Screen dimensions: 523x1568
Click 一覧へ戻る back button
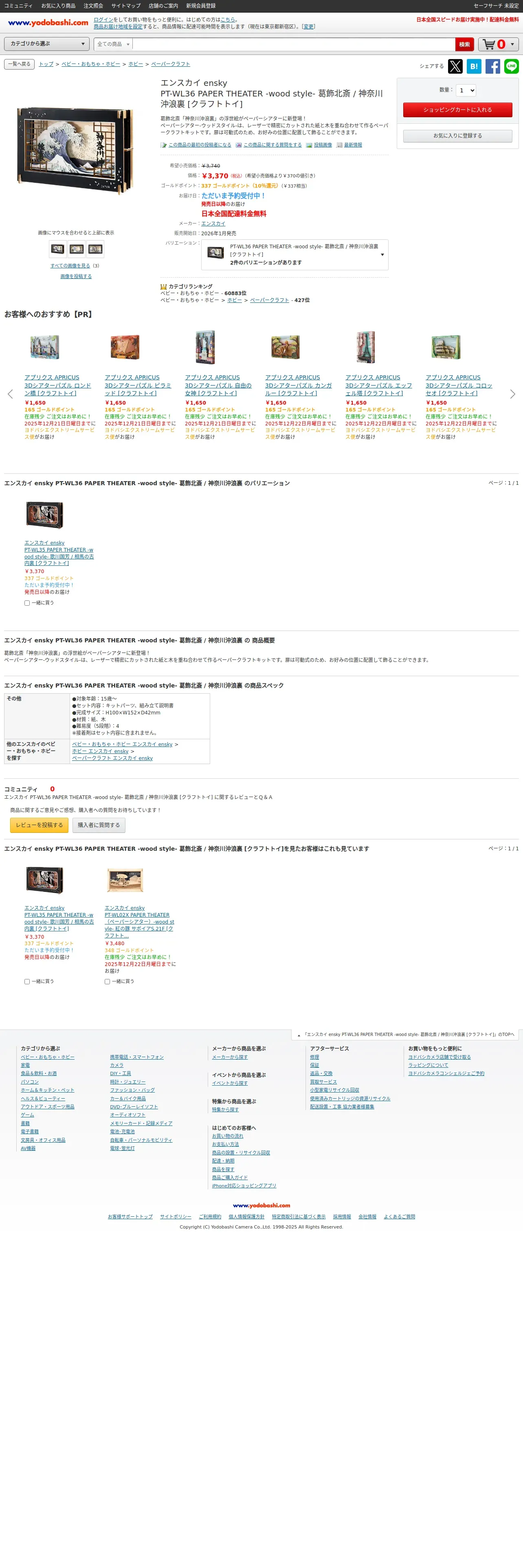19,64
